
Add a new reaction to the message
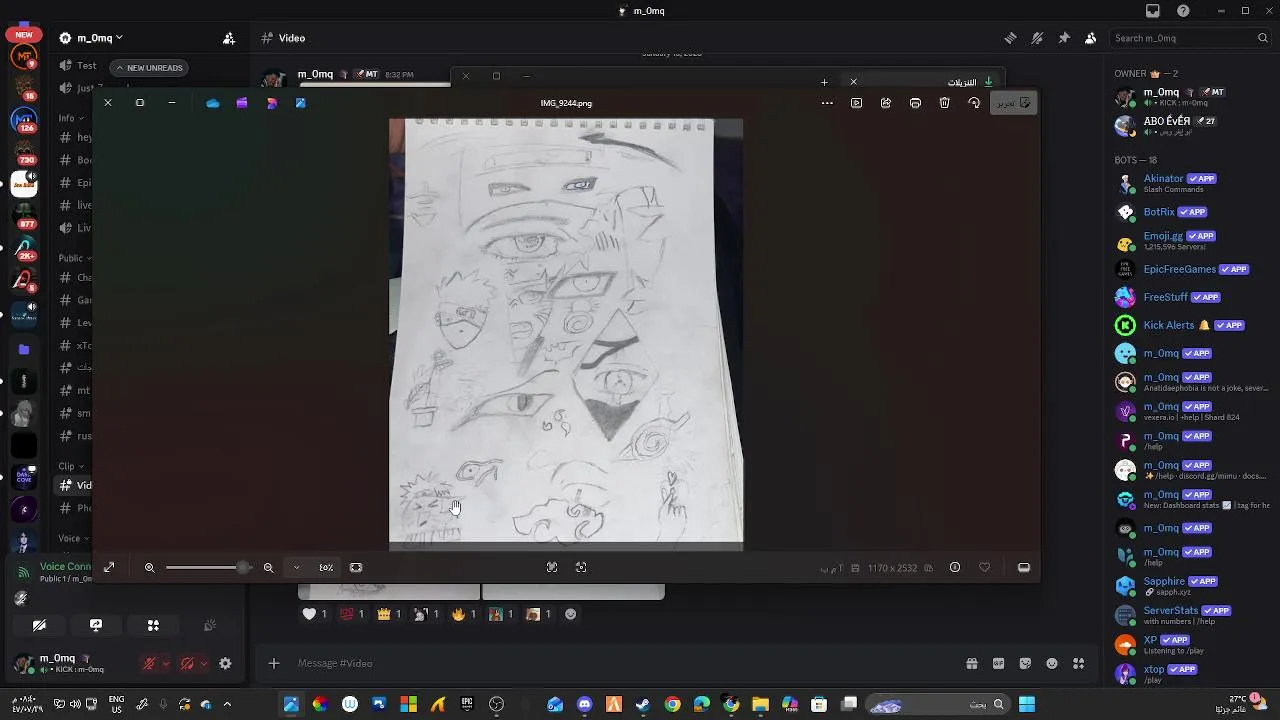click(x=571, y=614)
